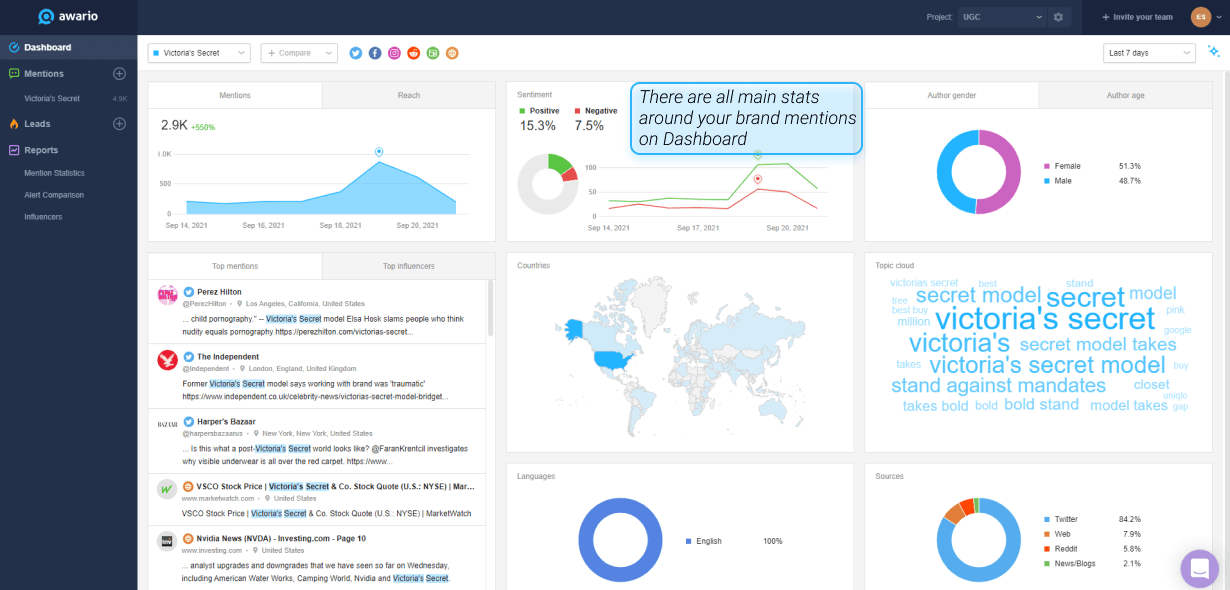Click the negative sentiment peak marker
1230x590 pixels.
point(758,179)
